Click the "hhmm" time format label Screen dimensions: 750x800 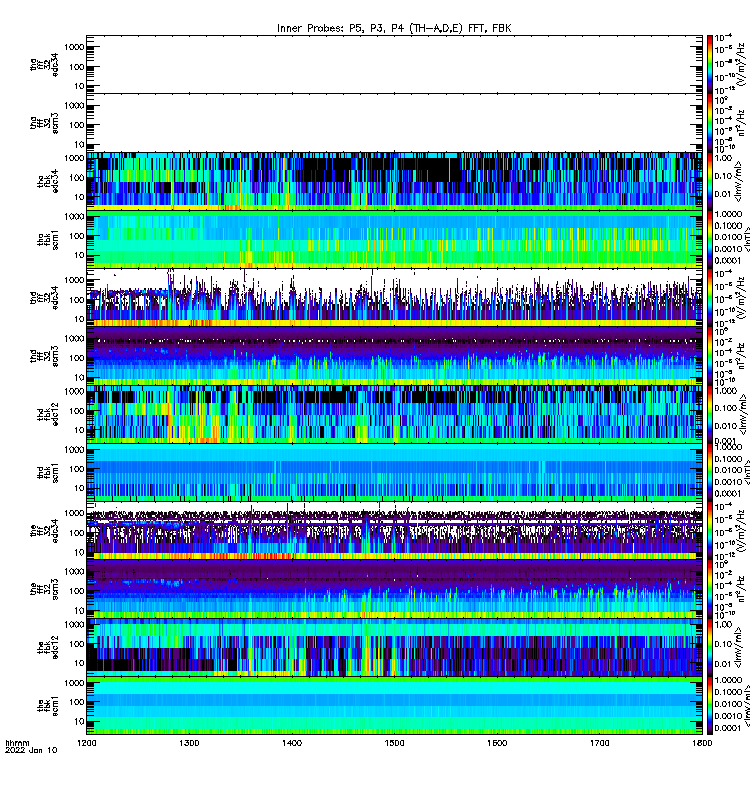(x=17, y=743)
